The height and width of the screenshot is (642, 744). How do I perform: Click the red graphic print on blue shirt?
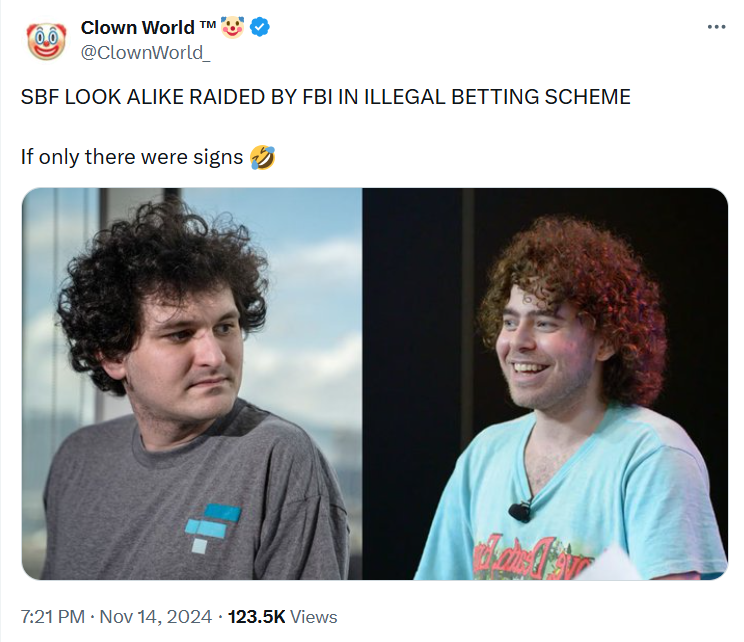click(531, 556)
